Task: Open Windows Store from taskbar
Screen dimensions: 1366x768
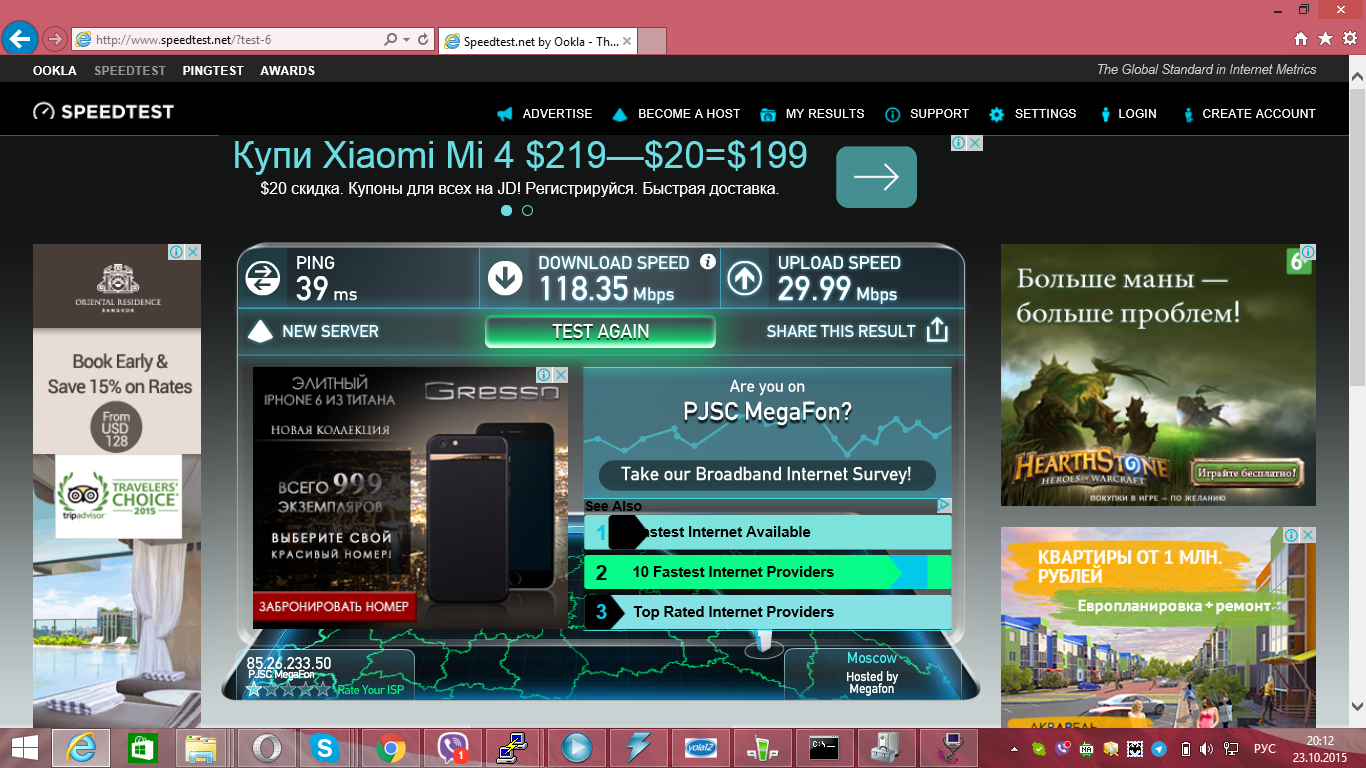Action: [143, 748]
